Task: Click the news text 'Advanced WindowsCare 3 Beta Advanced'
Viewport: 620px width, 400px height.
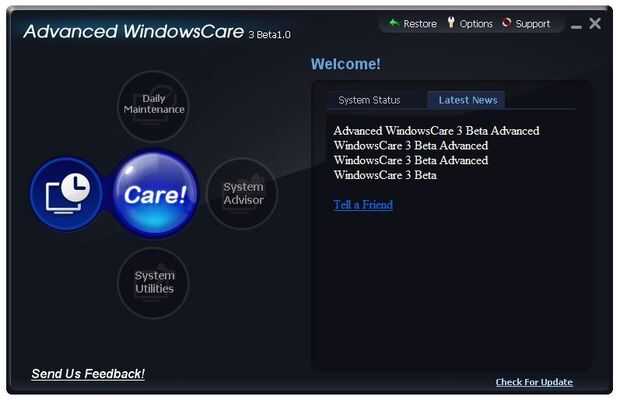Action: (436, 131)
